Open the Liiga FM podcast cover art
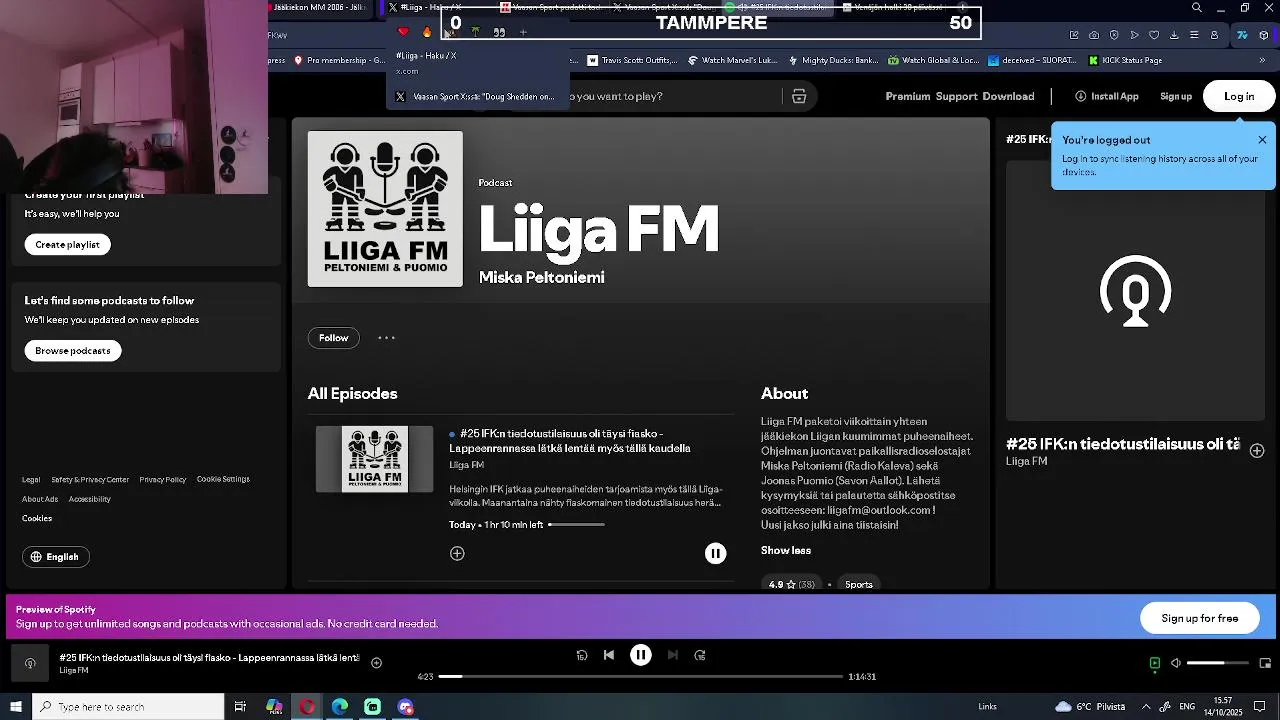 click(x=385, y=209)
